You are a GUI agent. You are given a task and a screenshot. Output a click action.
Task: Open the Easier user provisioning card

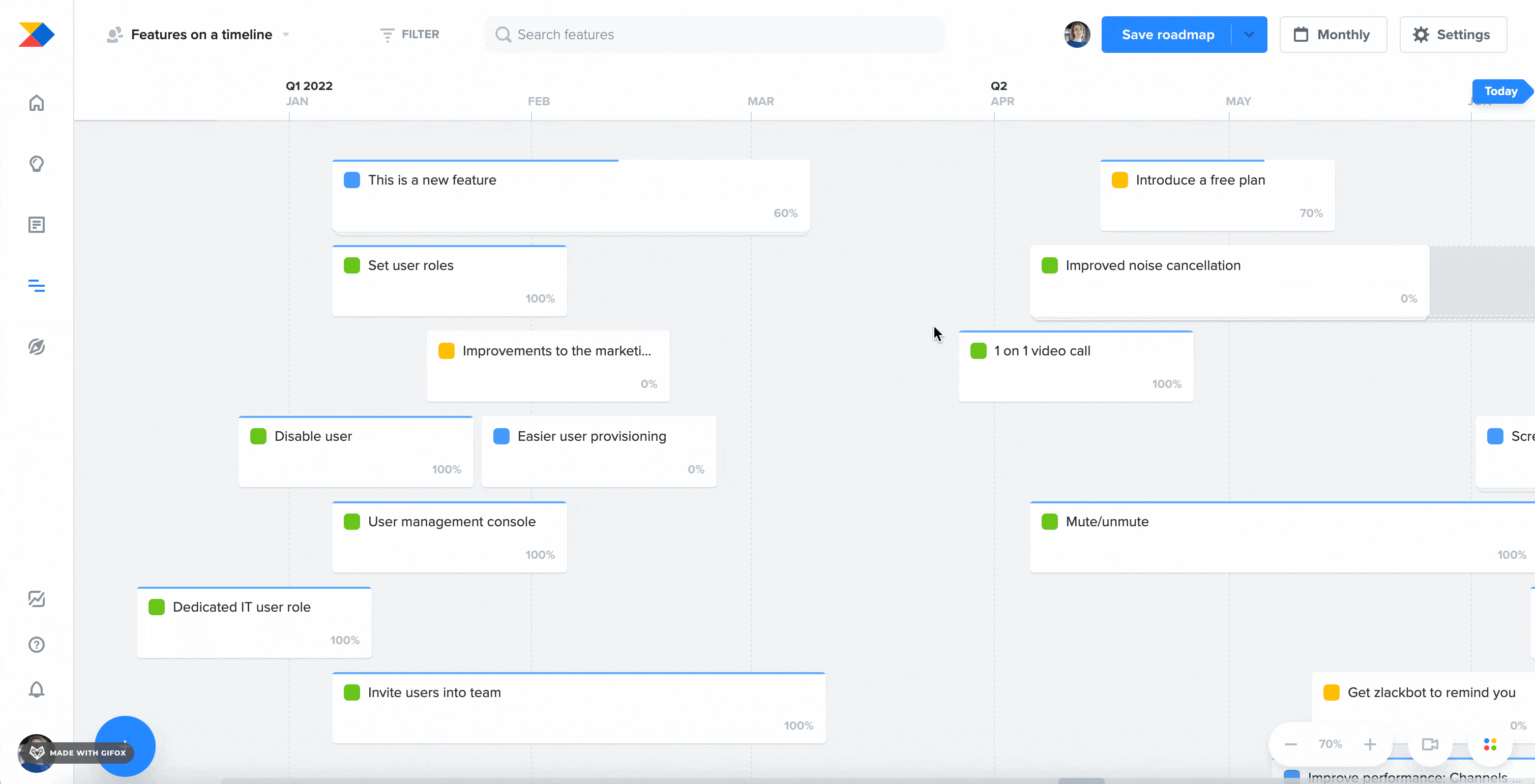599,451
